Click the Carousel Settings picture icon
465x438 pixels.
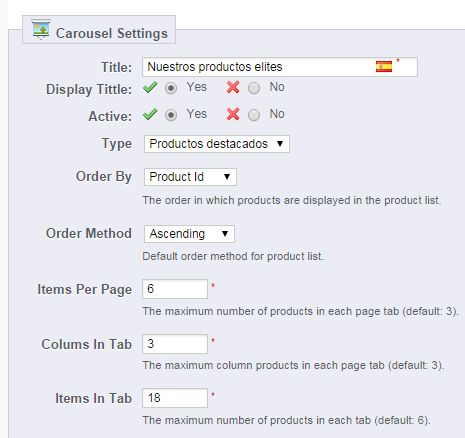point(41,29)
